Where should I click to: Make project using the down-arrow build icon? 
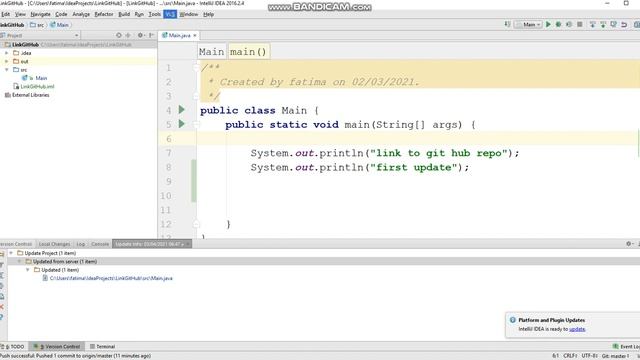pyautogui.click(x=507, y=24)
